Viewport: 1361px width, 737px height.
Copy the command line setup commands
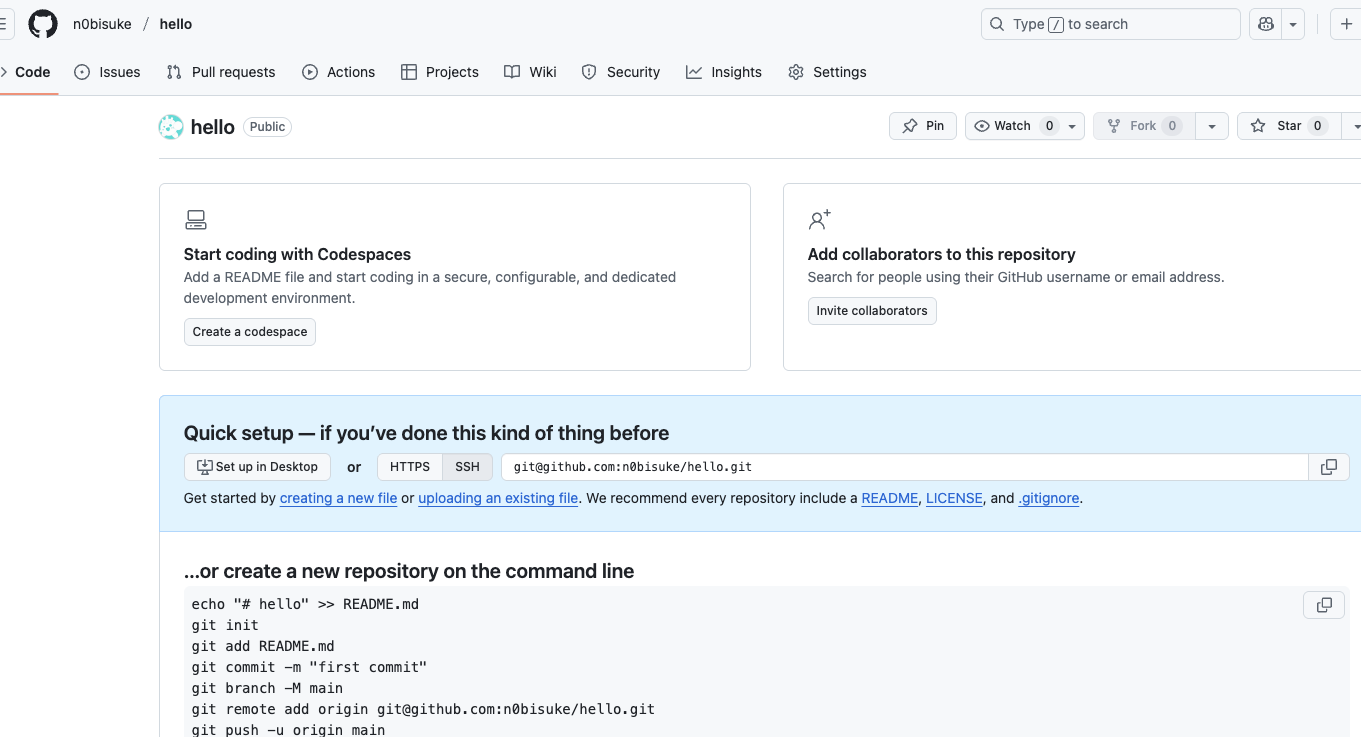pyautogui.click(x=1324, y=605)
